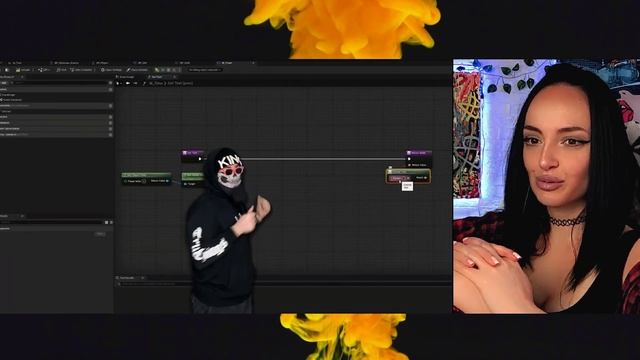The width and height of the screenshot is (640, 360).
Task: Open the Details panel settings gear icon
Action: pyautogui.click(x=111, y=222)
